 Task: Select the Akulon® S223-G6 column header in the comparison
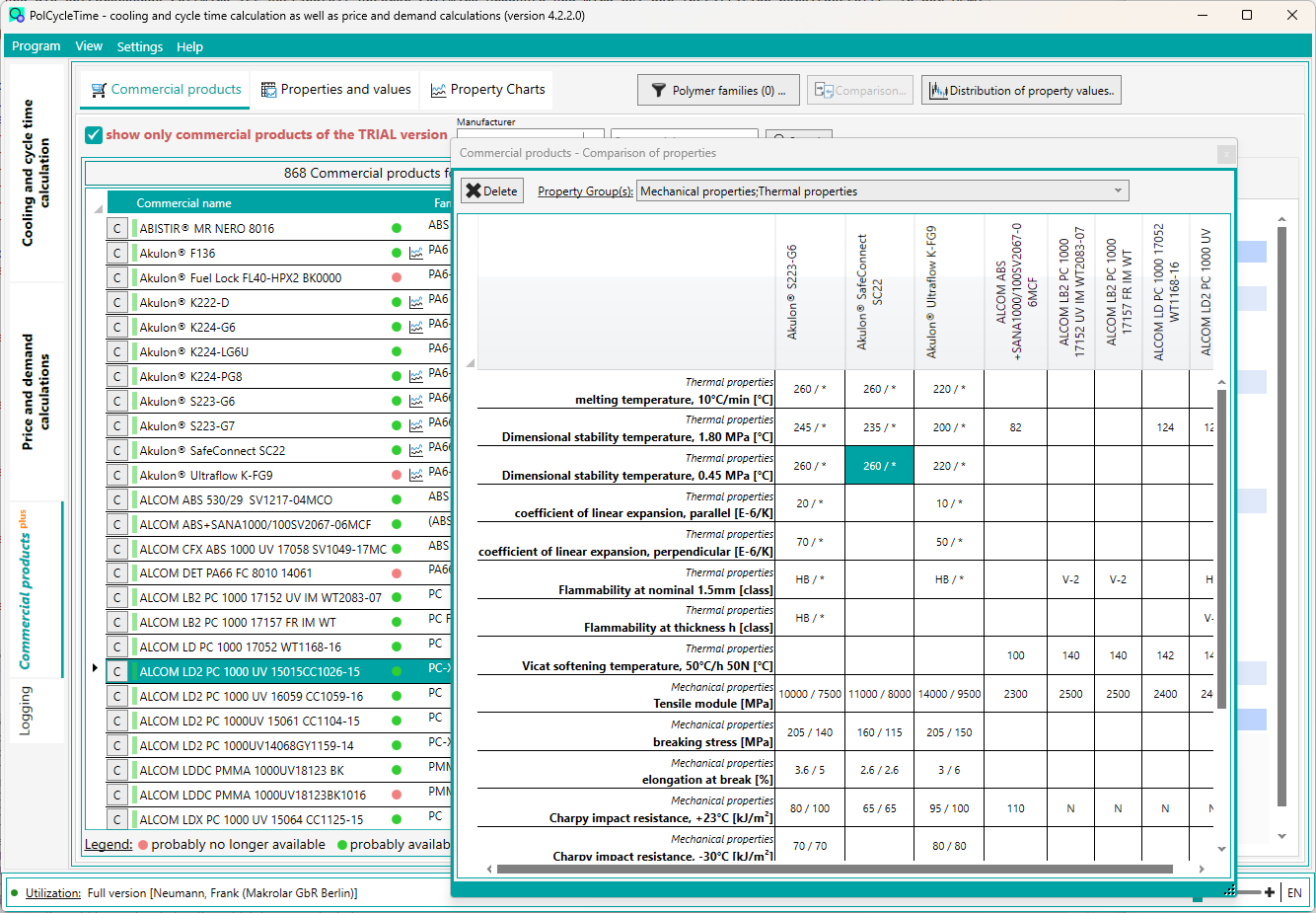(x=810, y=293)
